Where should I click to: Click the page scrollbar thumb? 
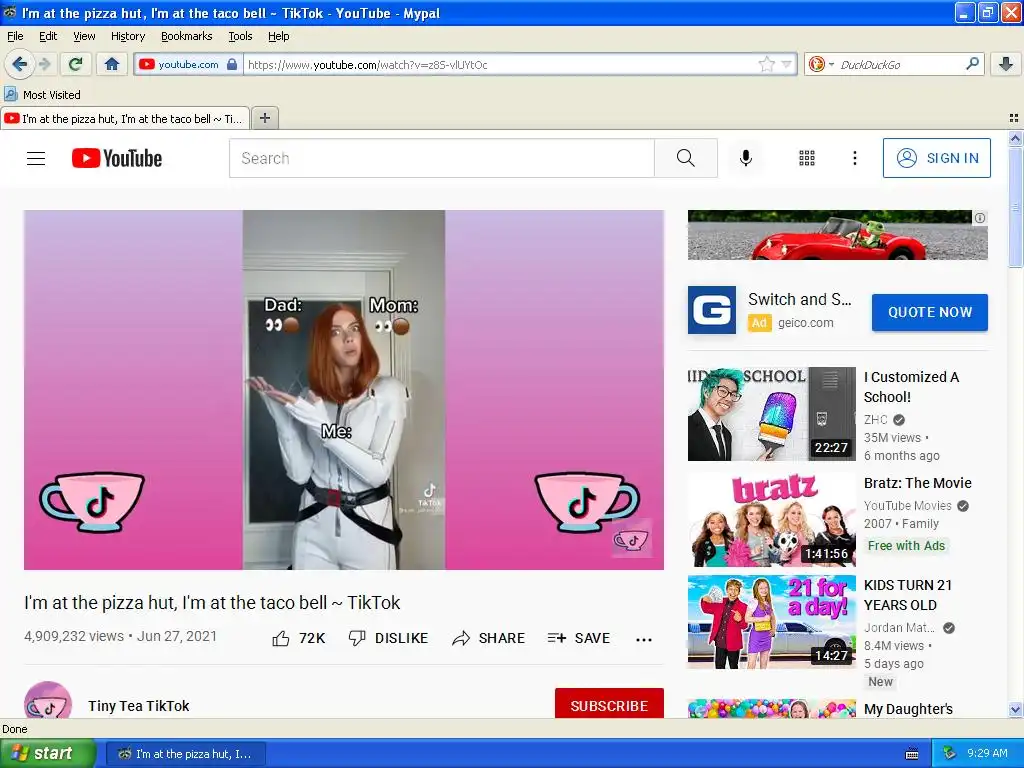(x=1015, y=208)
